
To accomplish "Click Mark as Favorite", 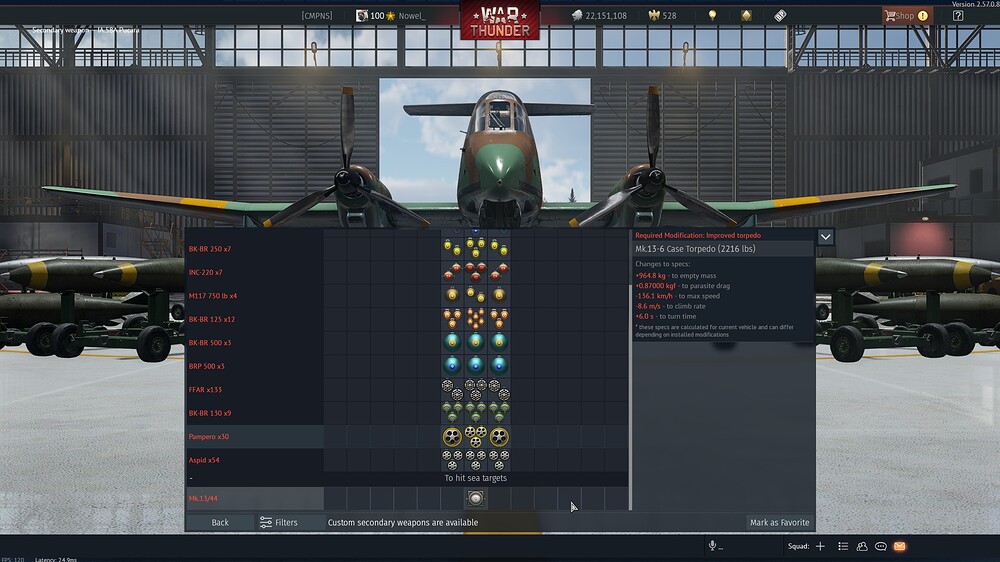I will tap(779, 522).
